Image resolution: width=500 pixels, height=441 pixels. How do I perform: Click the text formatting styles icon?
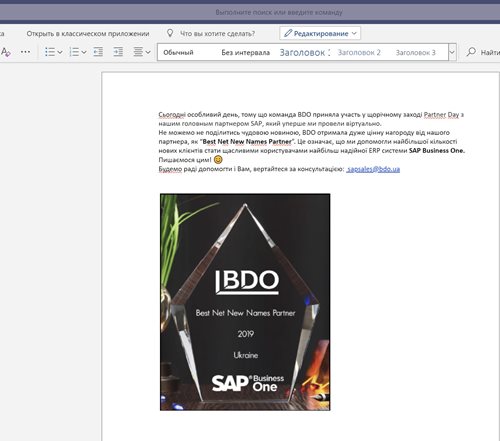click(6, 52)
